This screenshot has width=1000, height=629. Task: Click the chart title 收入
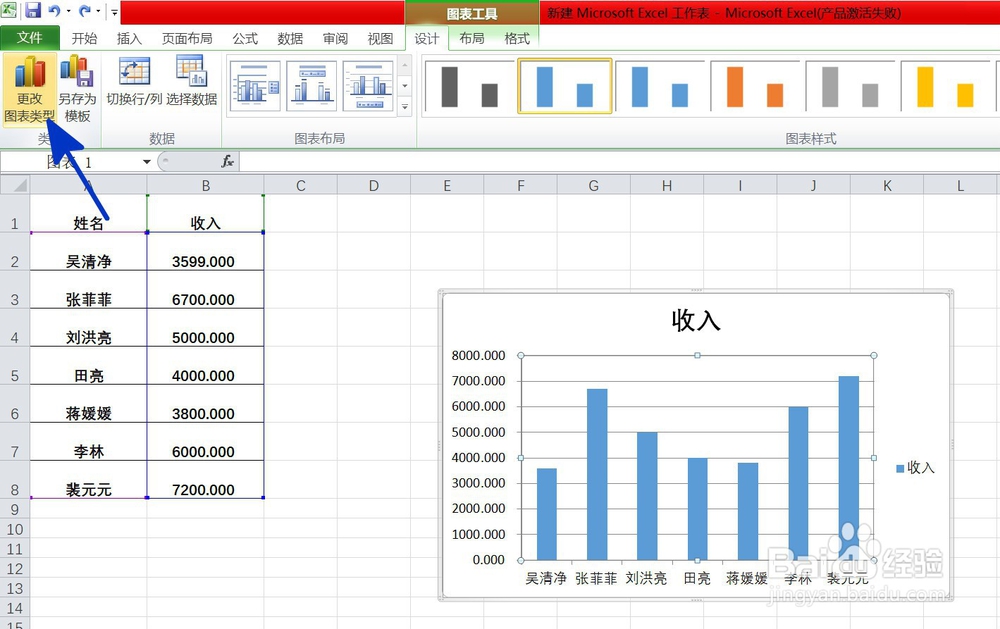coord(699,322)
